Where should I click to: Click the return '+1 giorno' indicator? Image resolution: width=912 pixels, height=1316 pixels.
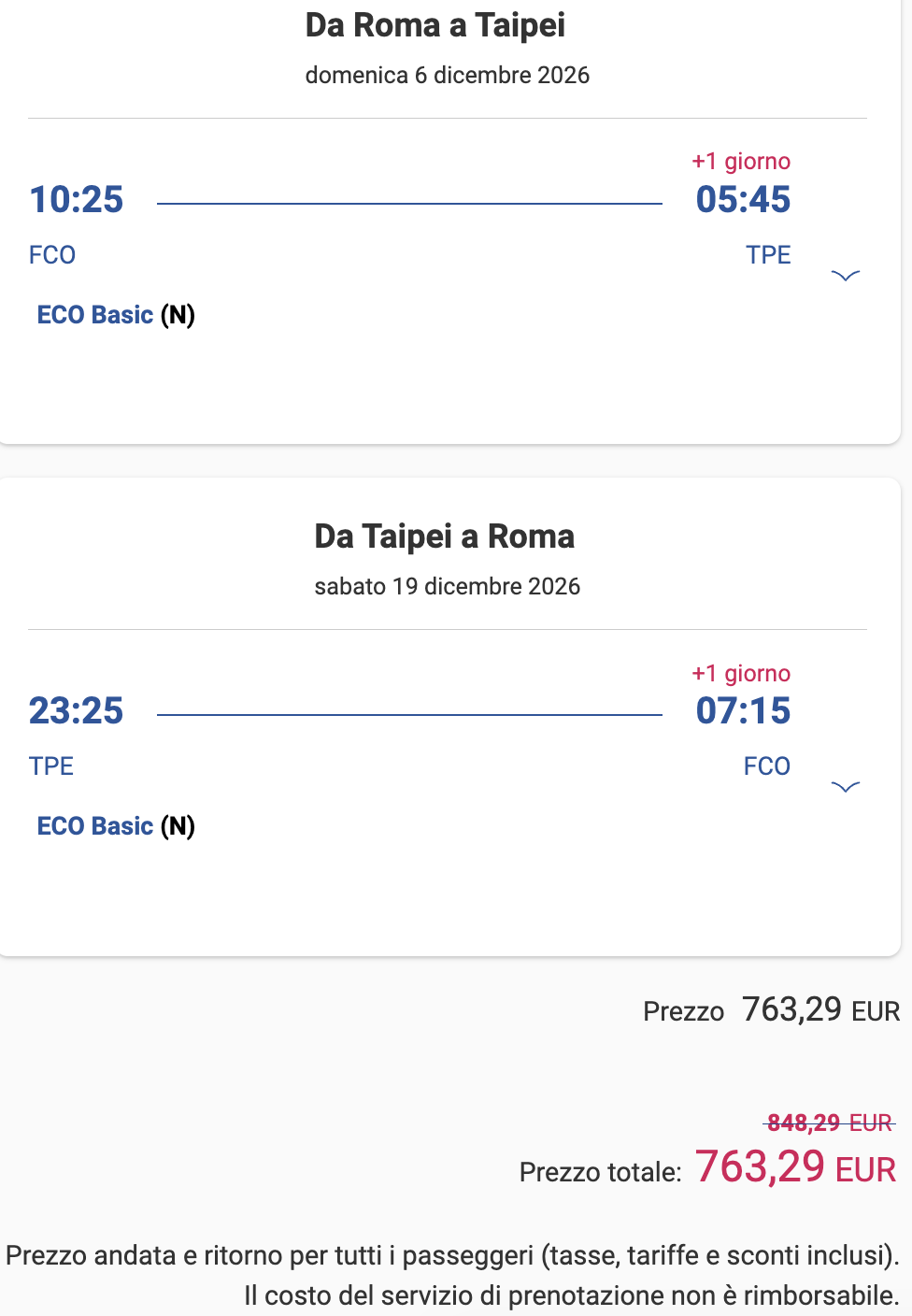(741, 673)
